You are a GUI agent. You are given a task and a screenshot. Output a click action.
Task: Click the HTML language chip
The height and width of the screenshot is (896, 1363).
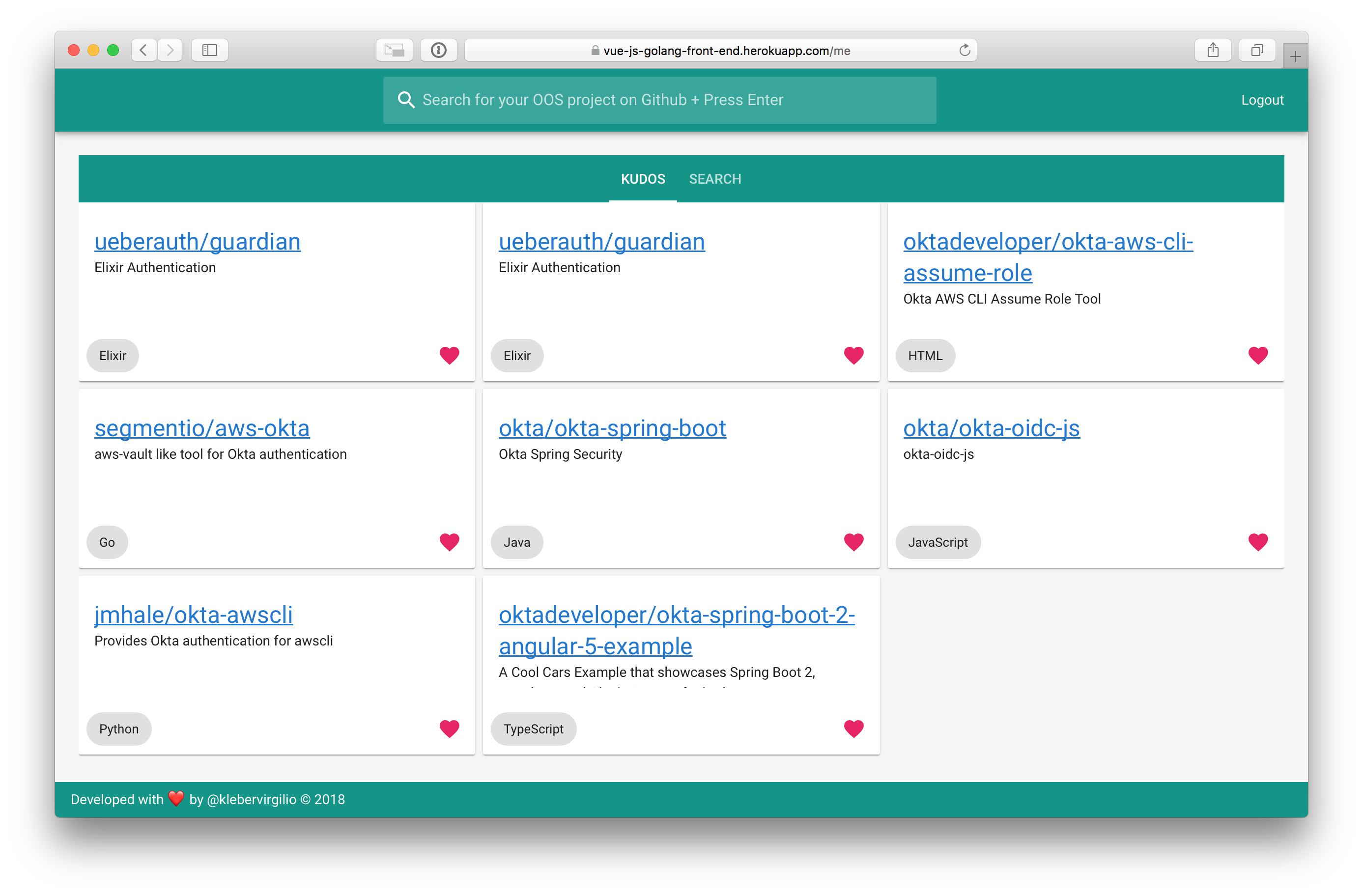click(926, 356)
